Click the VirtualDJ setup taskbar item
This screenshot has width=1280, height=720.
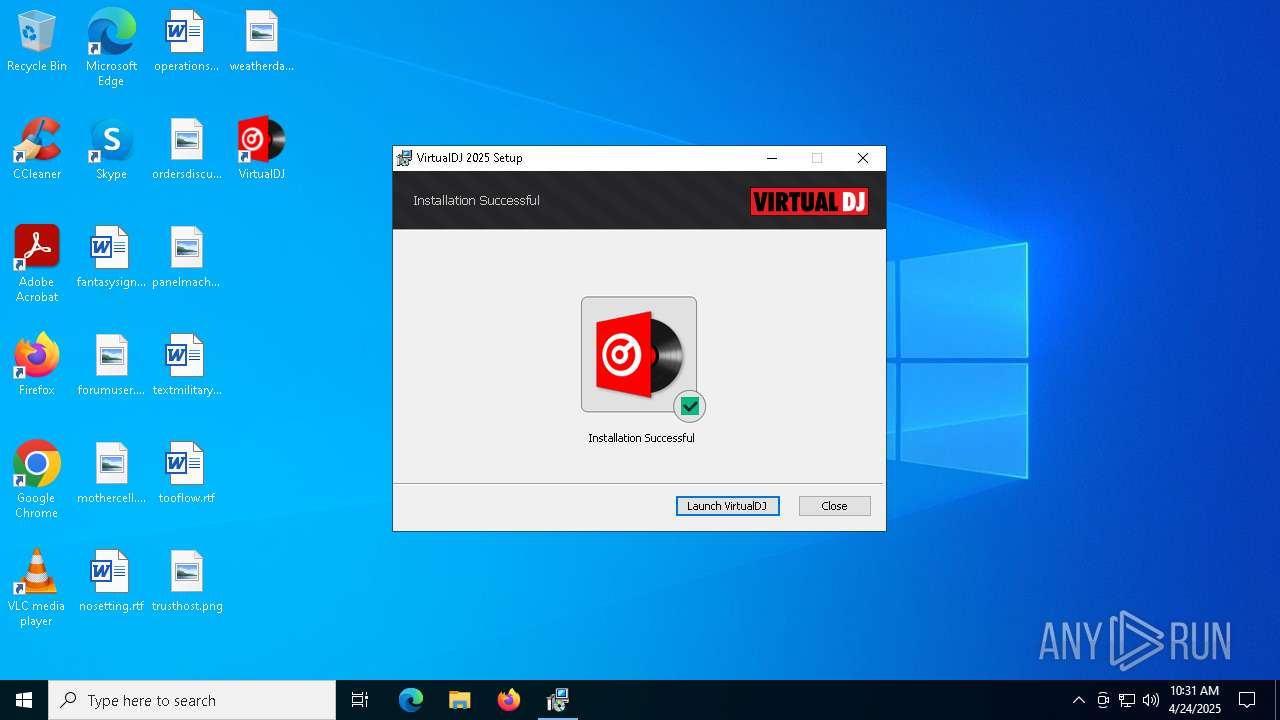coord(558,700)
